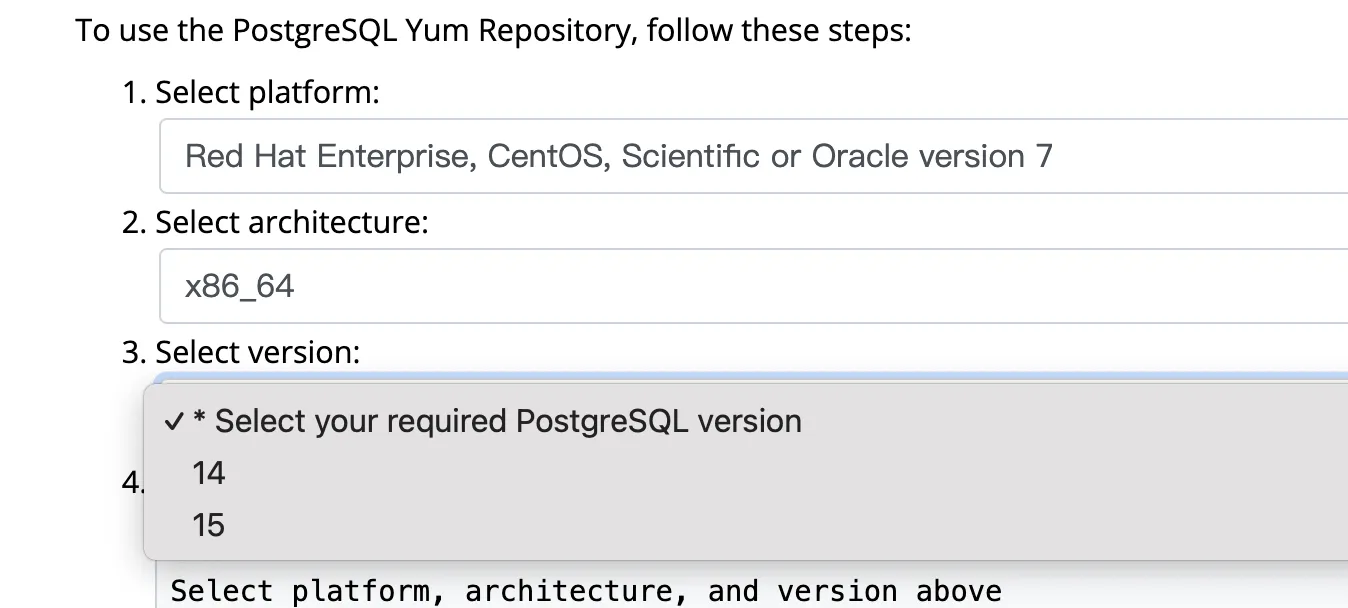Image resolution: width=1348 pixels, height=608 pixels.
Task: Click the text 'Select platform, architecture, and version above'
Action: click(x=586, y=591)
